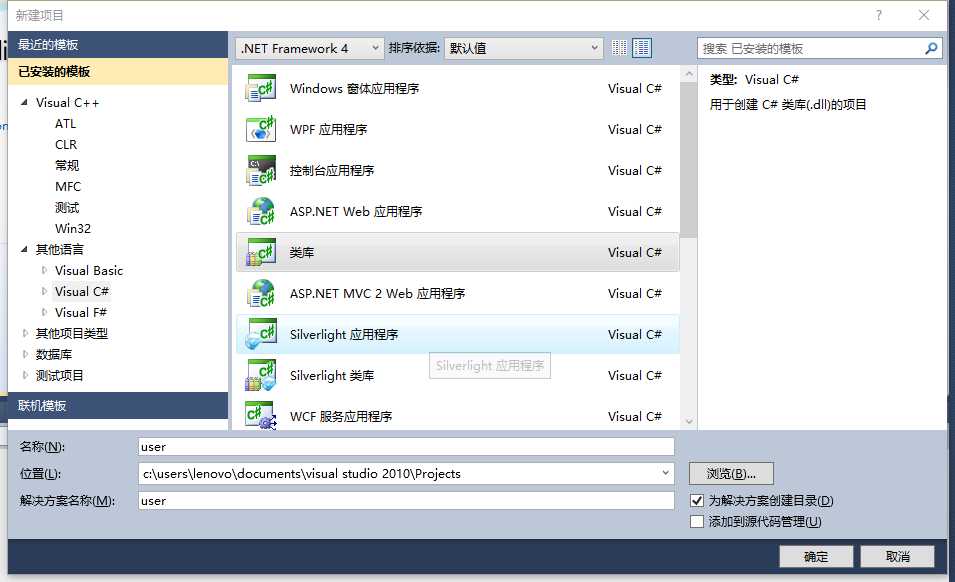
Task: Click WCF 服务应用程序 template name
Action: 341,416
